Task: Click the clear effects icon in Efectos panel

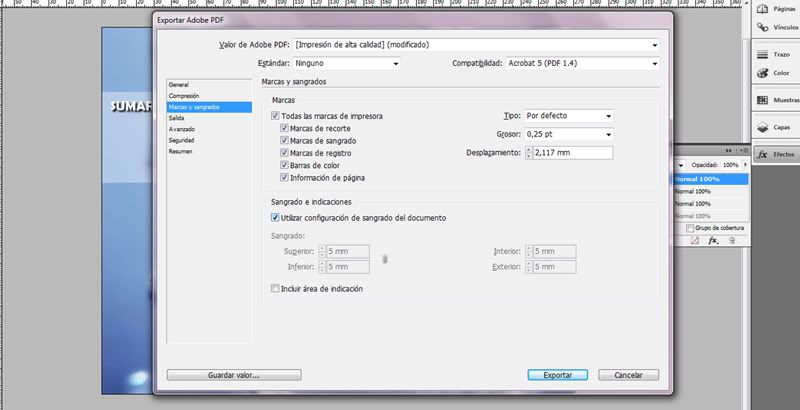Action: pos(695,240)
